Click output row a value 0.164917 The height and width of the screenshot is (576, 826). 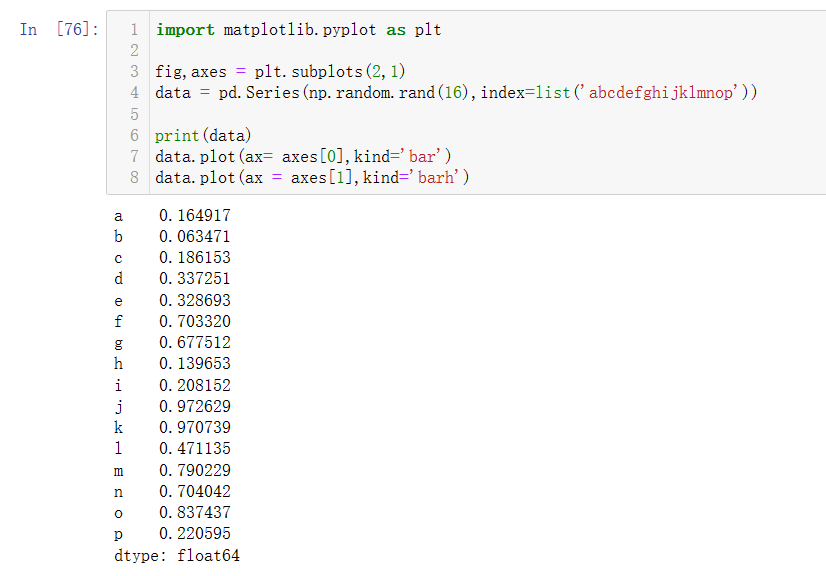click(x=195, y=216)
